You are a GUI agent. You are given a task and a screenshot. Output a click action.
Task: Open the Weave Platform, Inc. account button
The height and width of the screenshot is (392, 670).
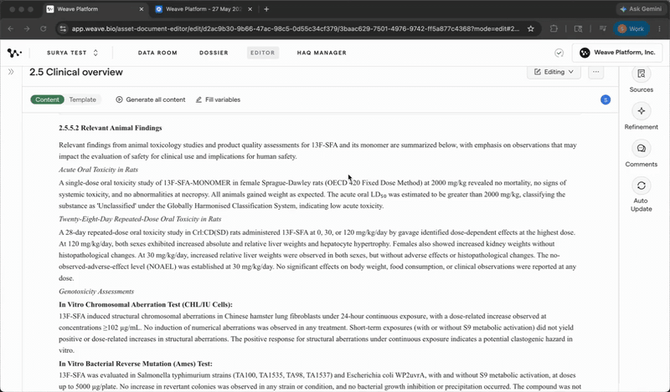[x=617, y=53]
